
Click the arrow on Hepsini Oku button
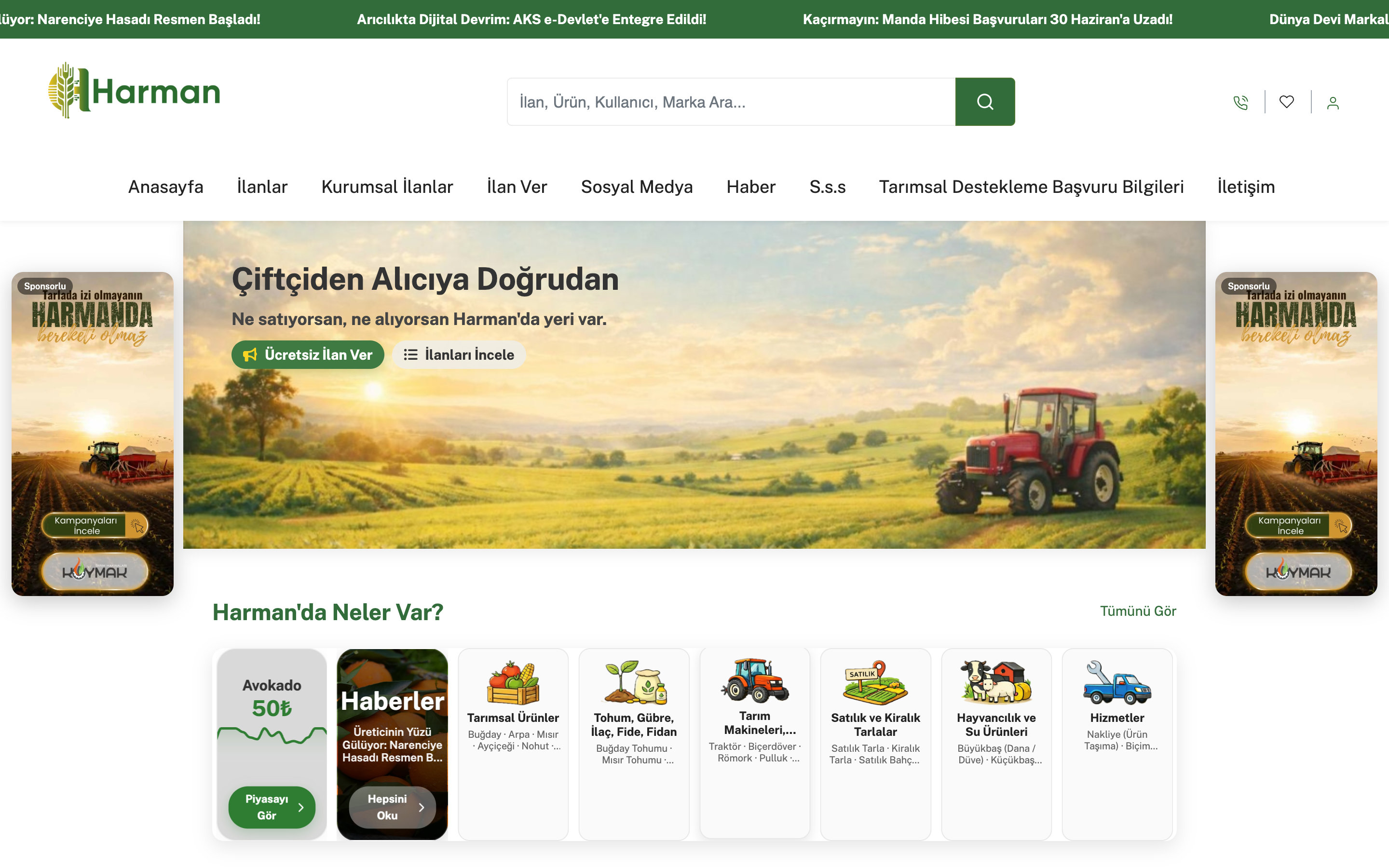(x=422, y=807)
